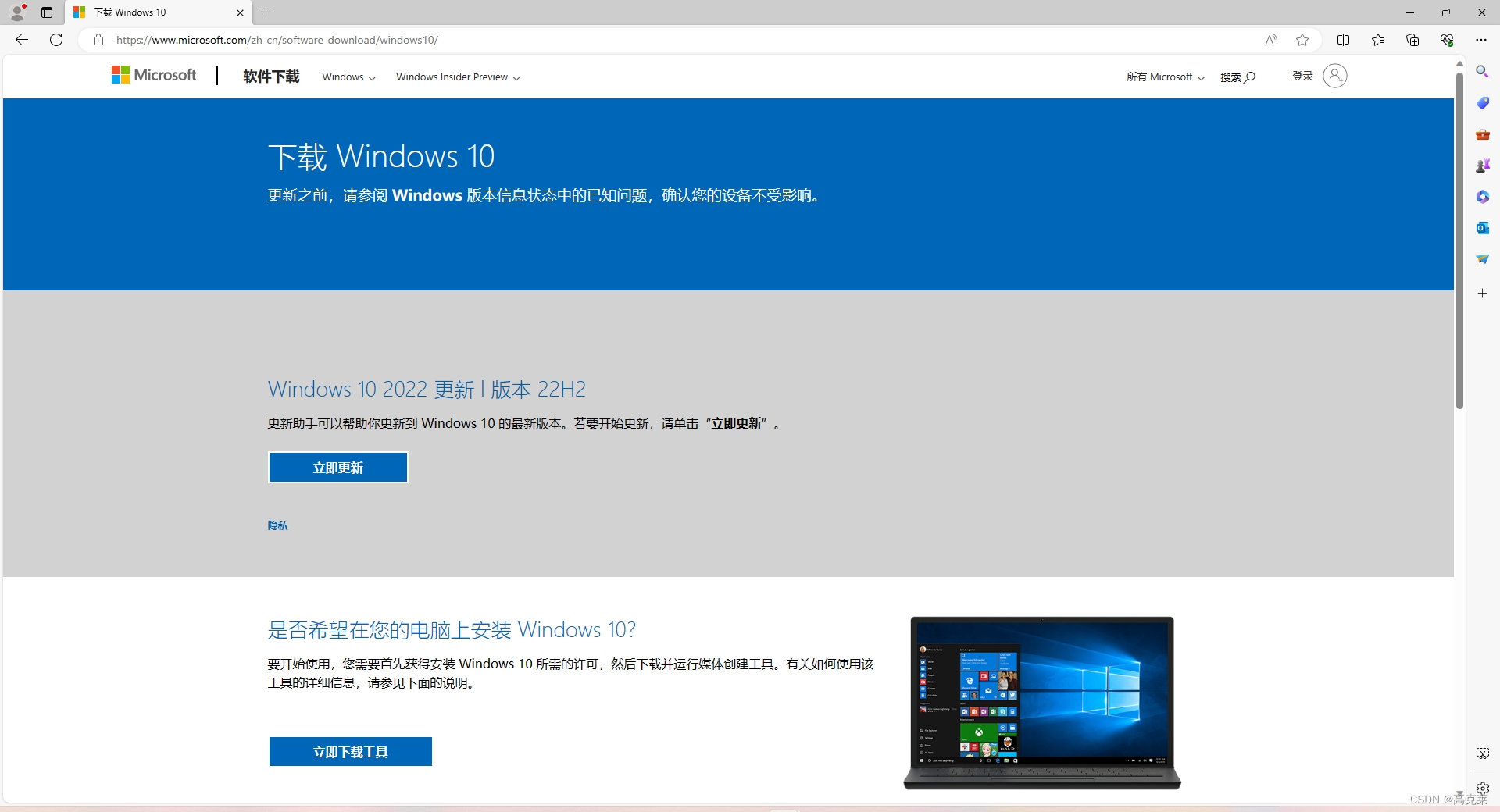Image resolution: width=1500 pixels, height=812 pixels.
Task: Click the Microsoft logo
Action: [154, 75]
